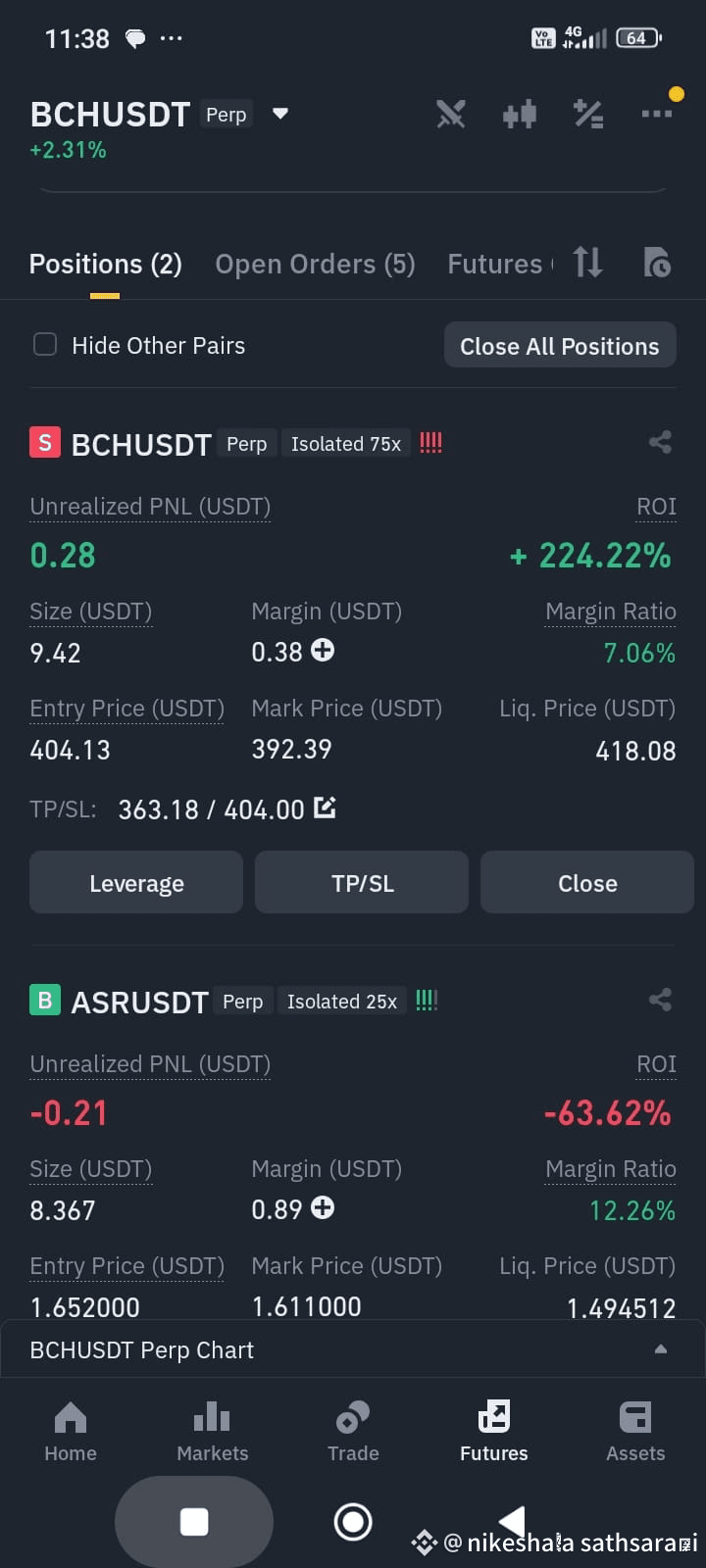Screen dimensions: 706x1568
Task: Tap the Android home circle button
Action: (353, 1522)
